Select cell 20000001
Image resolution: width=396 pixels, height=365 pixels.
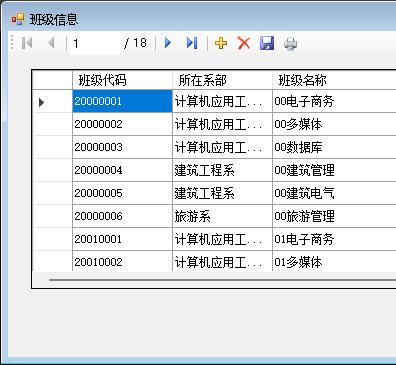click(x=122, y=101)
